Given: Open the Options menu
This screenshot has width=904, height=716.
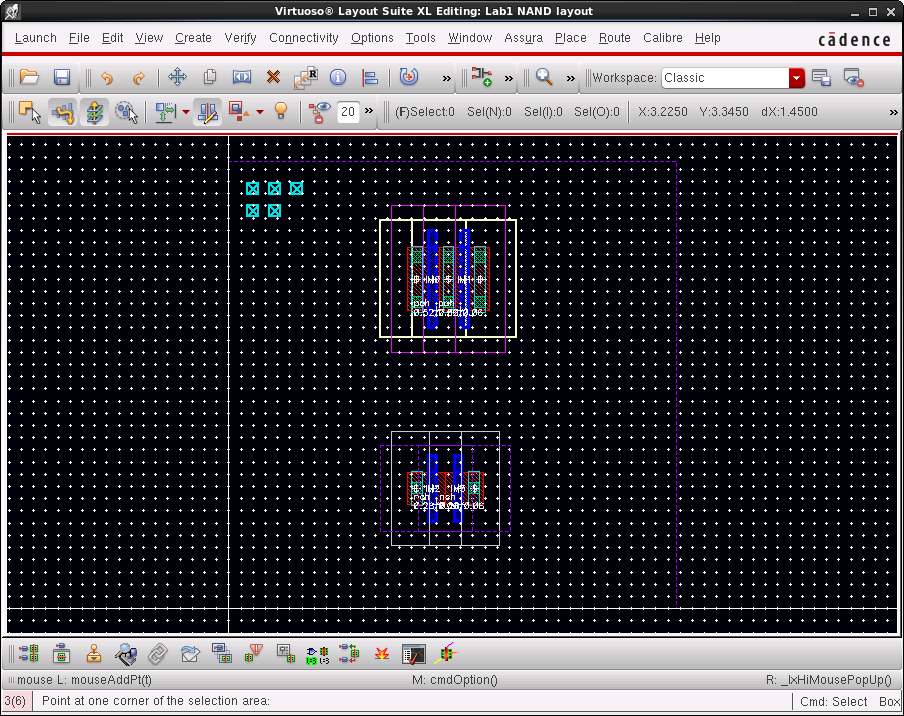Looking at the screenshot, I should click(x=372, y=37).
